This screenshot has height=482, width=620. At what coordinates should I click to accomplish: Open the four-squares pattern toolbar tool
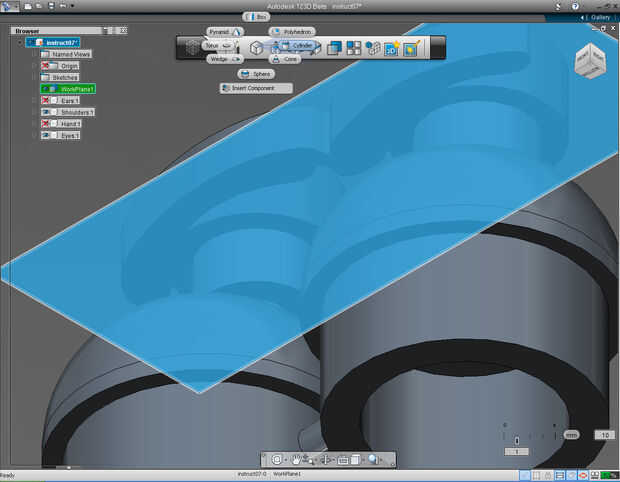coord(353,48)
